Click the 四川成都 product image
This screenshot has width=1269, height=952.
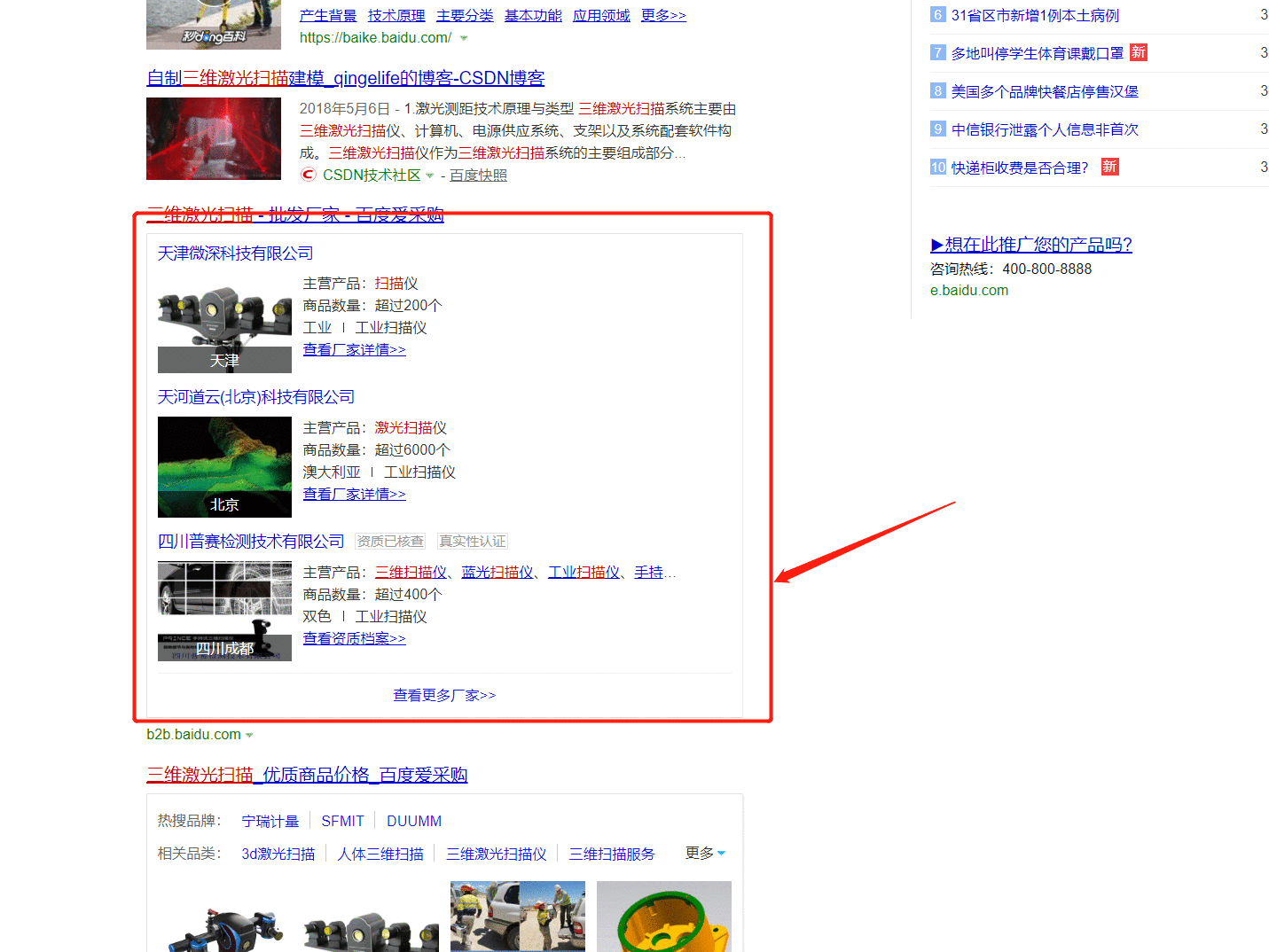(x=224, y=611)
